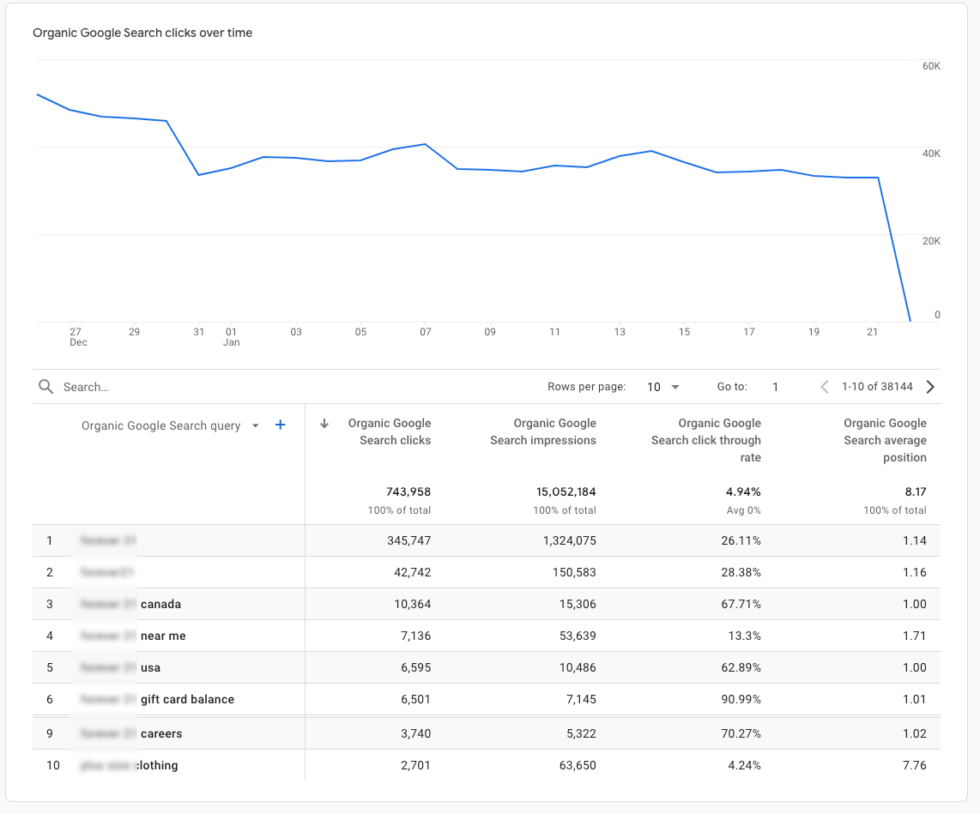The width and height of the screenshot is (980, 814).
Task: Click the descending sort arrow beside Search clicks
Action: 323,423
